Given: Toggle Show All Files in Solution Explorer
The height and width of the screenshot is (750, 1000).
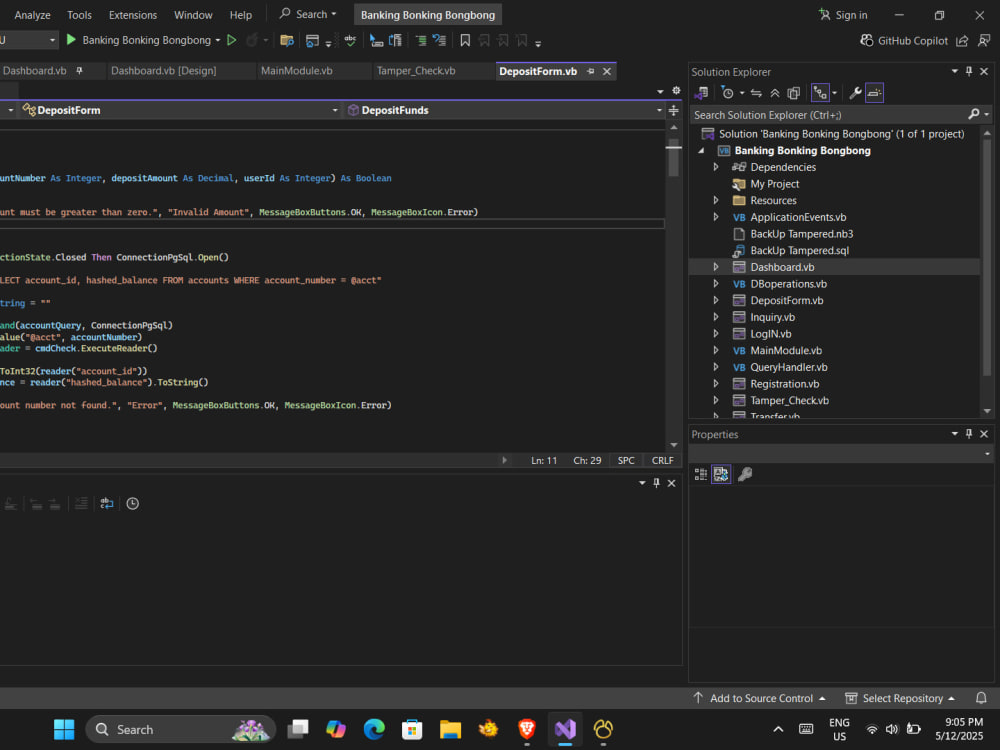Looking at the screenshot, I should pos(793,93).
